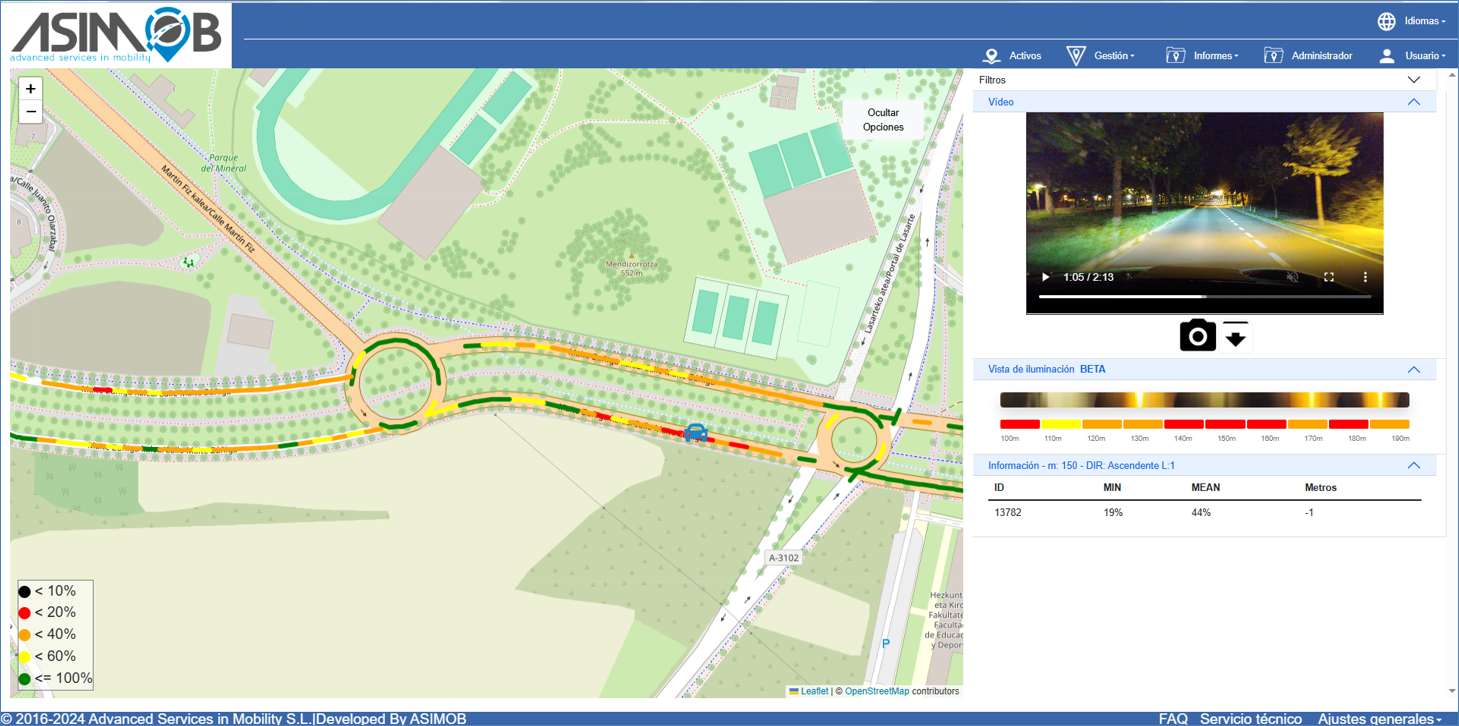Collapse the Video panel

[1413, 102]
